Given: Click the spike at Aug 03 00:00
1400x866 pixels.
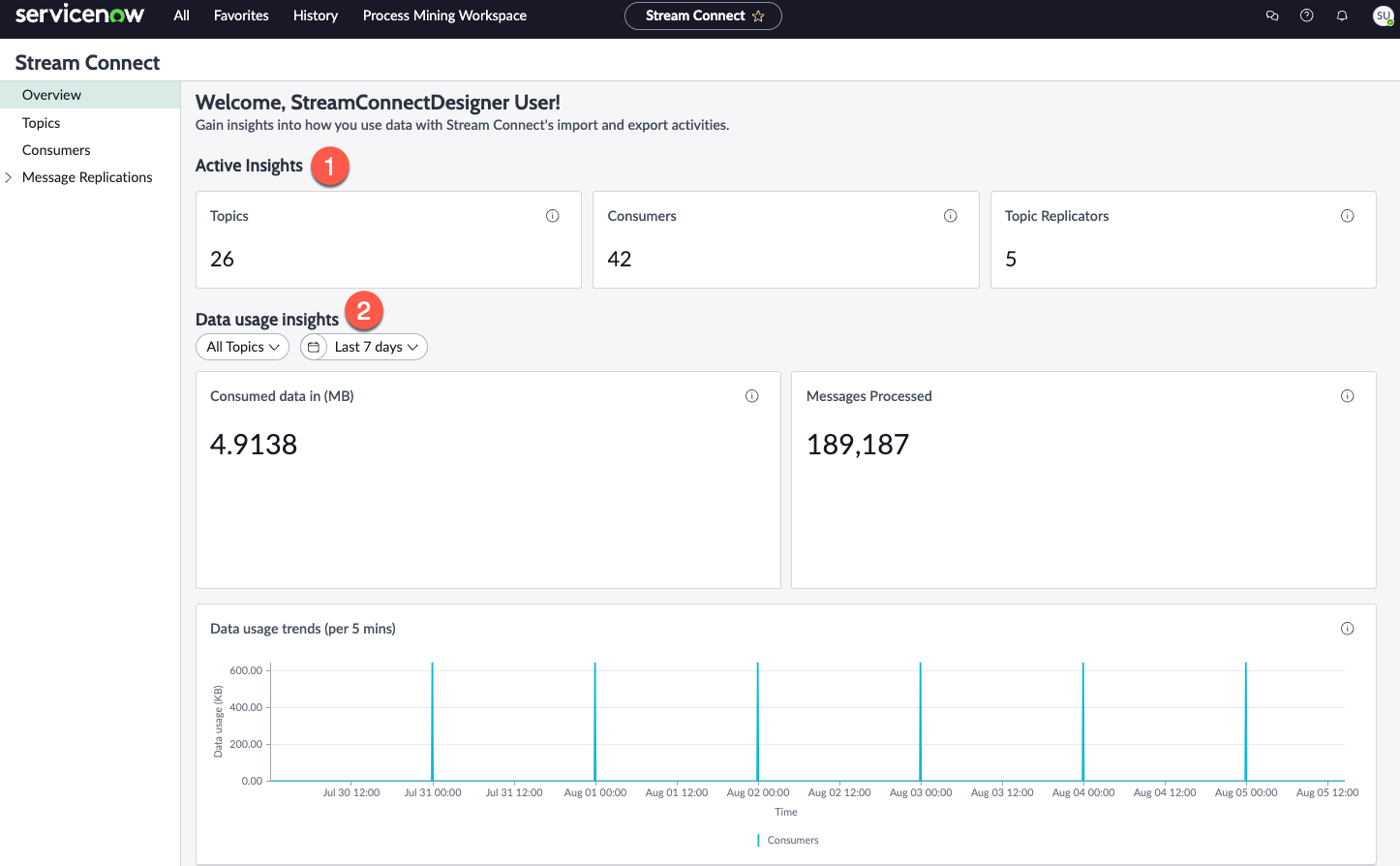Looking at the screenshot, I should tap(921, 722).
